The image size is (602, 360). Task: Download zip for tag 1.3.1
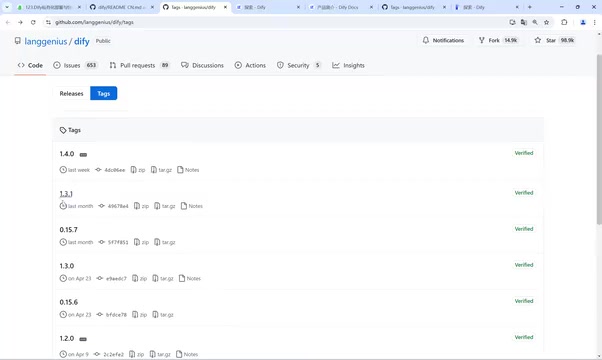point(141,206)
